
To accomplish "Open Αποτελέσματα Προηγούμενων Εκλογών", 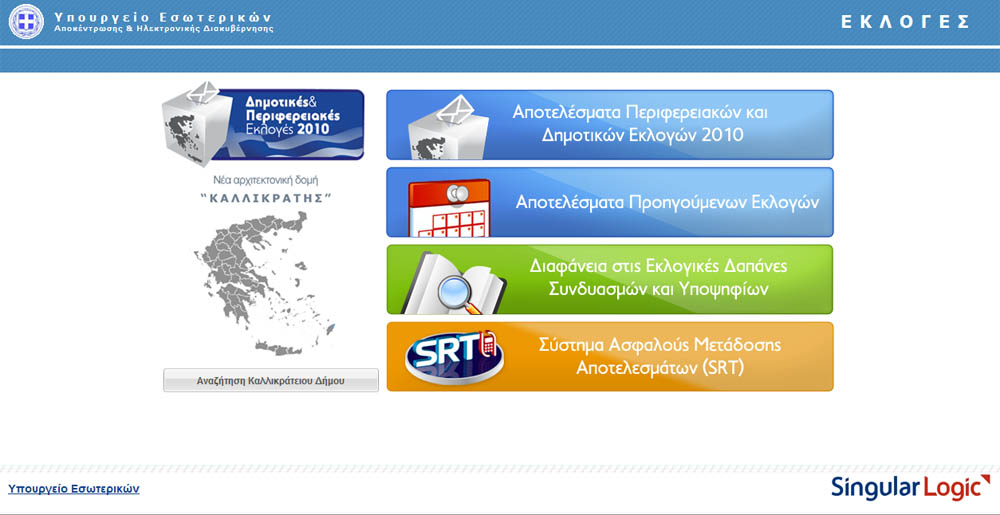I will (610, 202).
